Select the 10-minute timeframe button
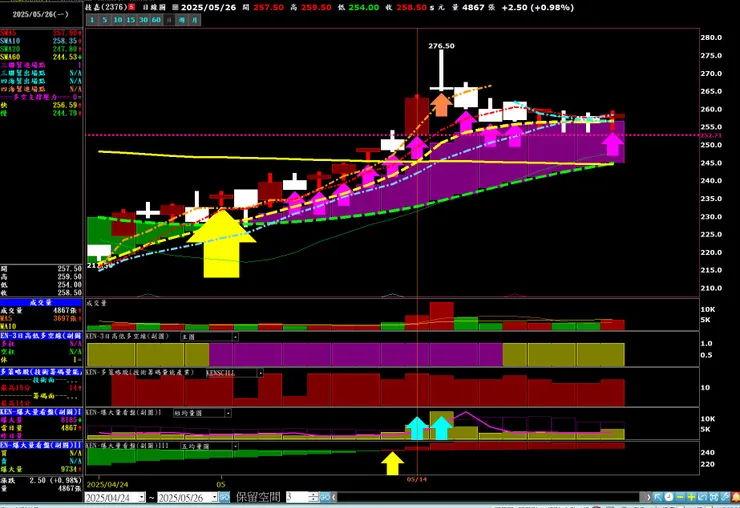Screen dimensions: 740x508 point(118,20)
